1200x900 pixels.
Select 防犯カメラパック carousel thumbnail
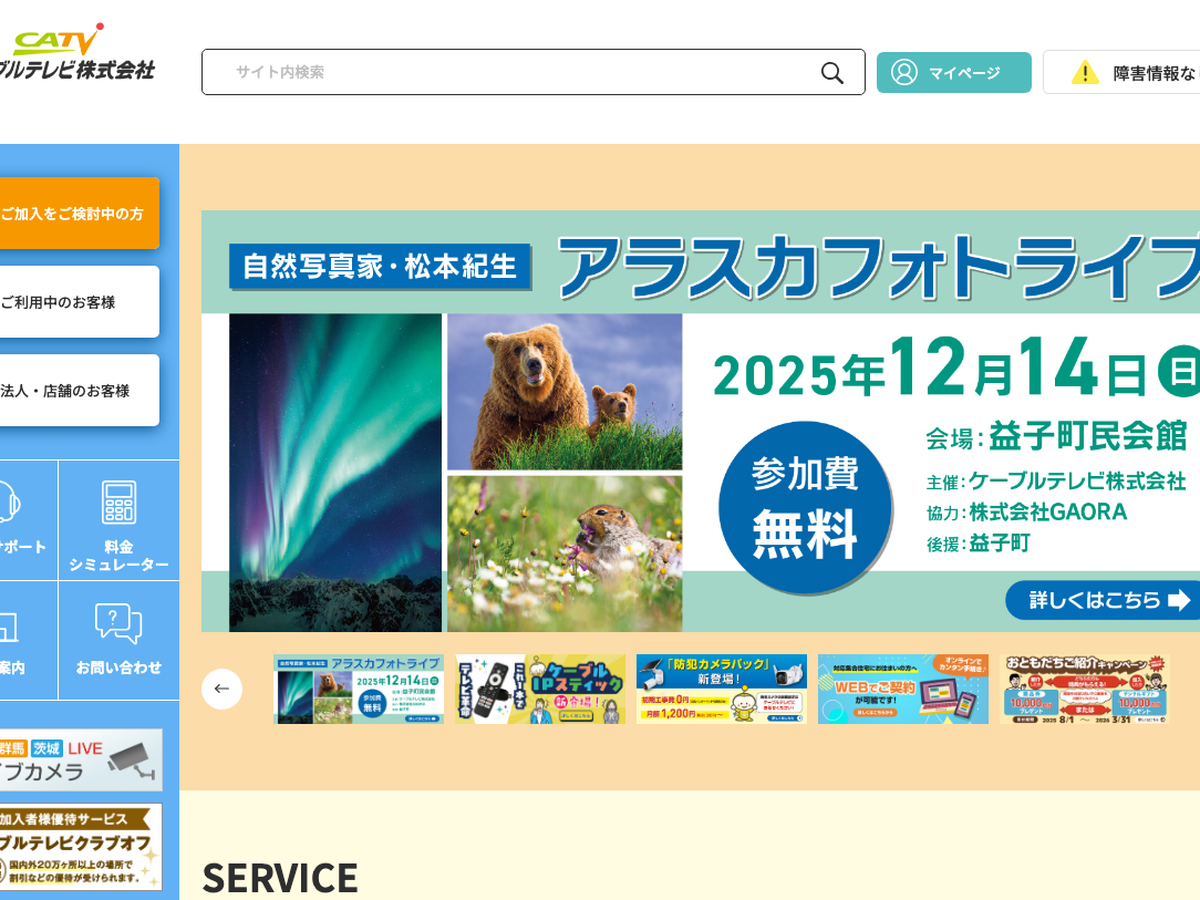(x=722, y=689)
